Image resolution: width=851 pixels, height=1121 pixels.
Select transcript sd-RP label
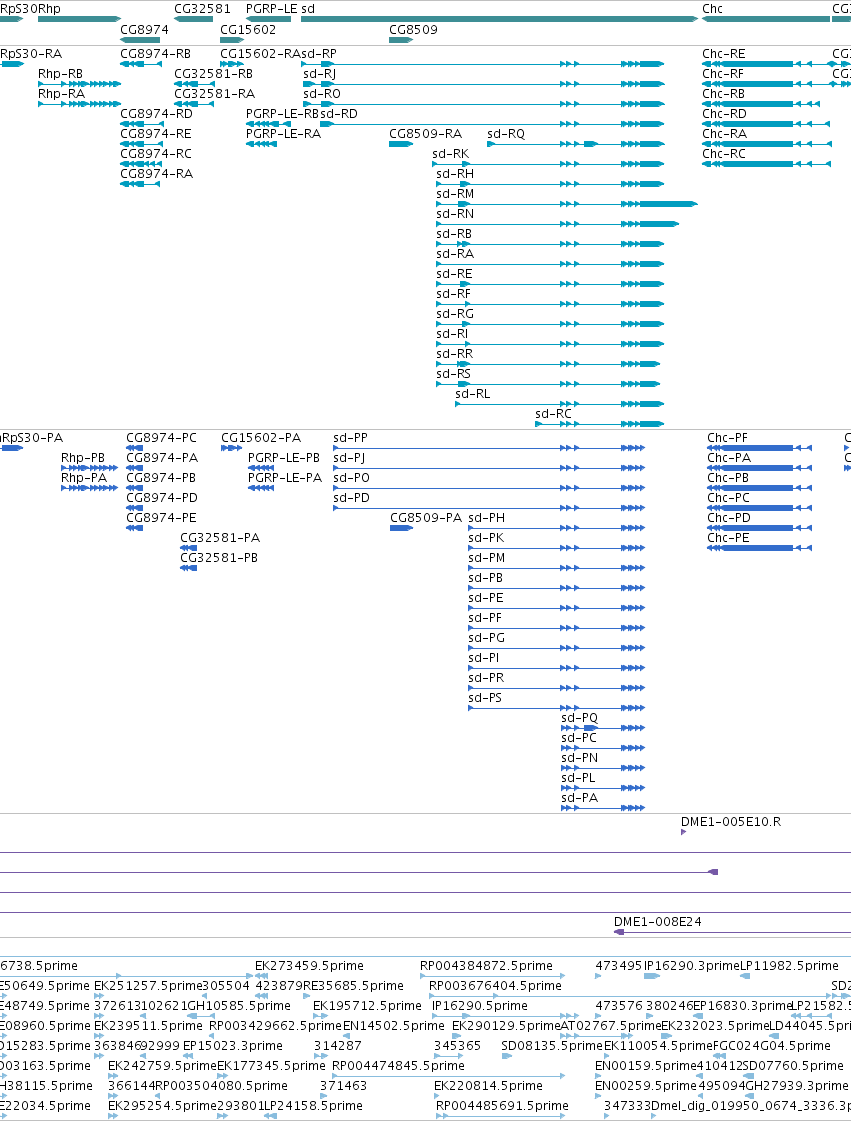pos(319,54)
